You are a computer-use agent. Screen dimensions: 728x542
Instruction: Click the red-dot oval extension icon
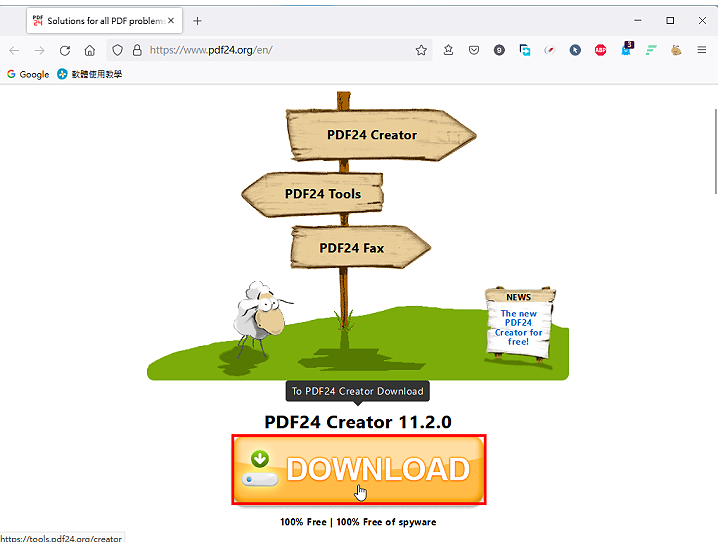tap(550, 50)
